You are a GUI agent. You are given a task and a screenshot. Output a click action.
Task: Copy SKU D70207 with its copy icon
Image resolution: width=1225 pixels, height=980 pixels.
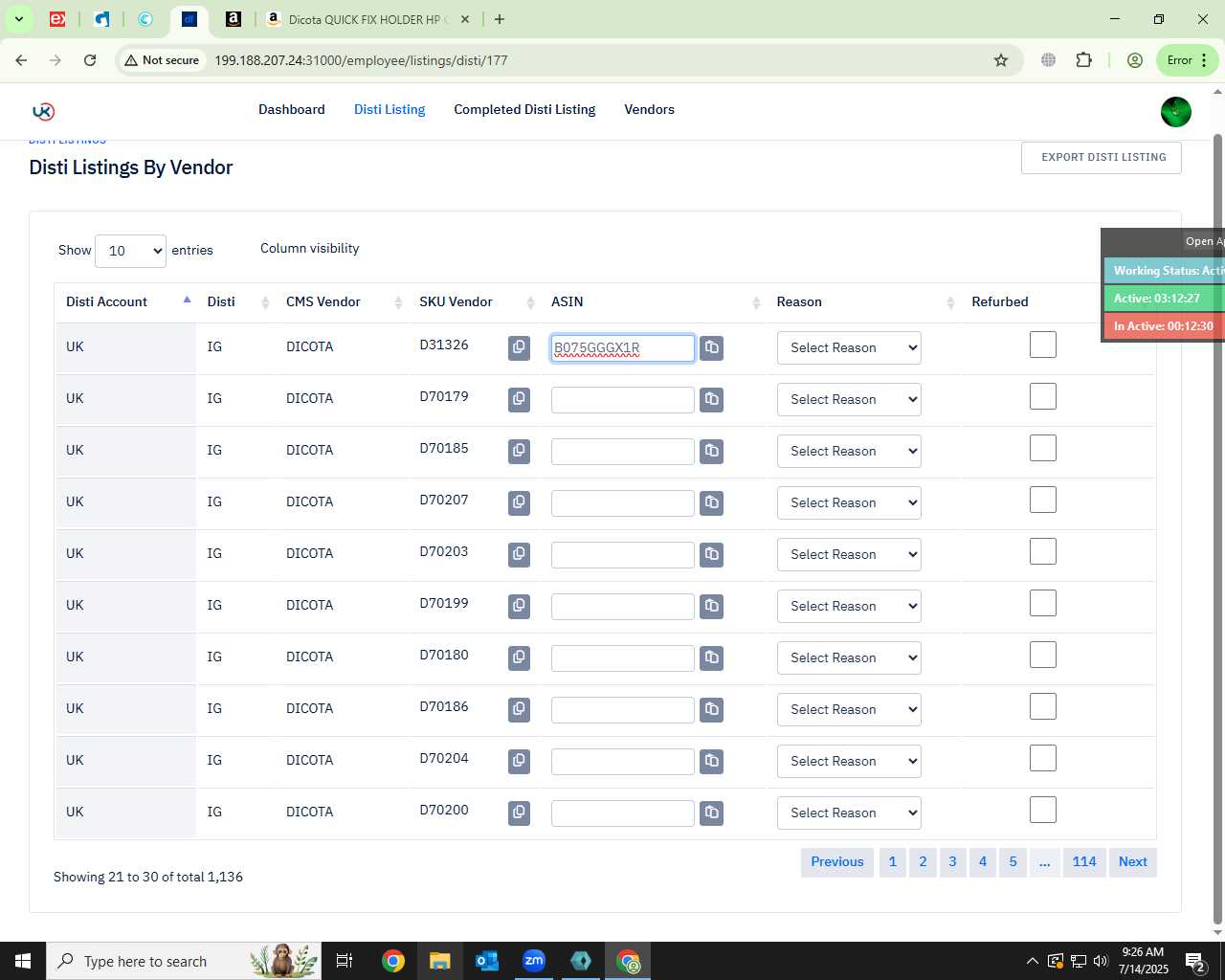pos(519,502)
